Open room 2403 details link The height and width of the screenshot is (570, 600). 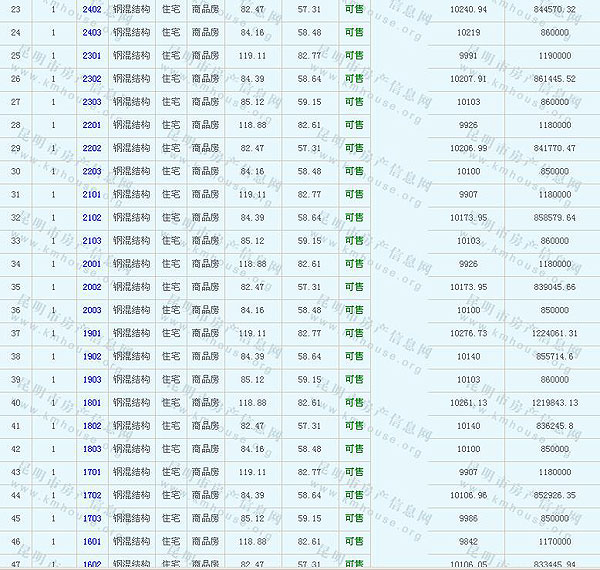(x=91, y=32)
